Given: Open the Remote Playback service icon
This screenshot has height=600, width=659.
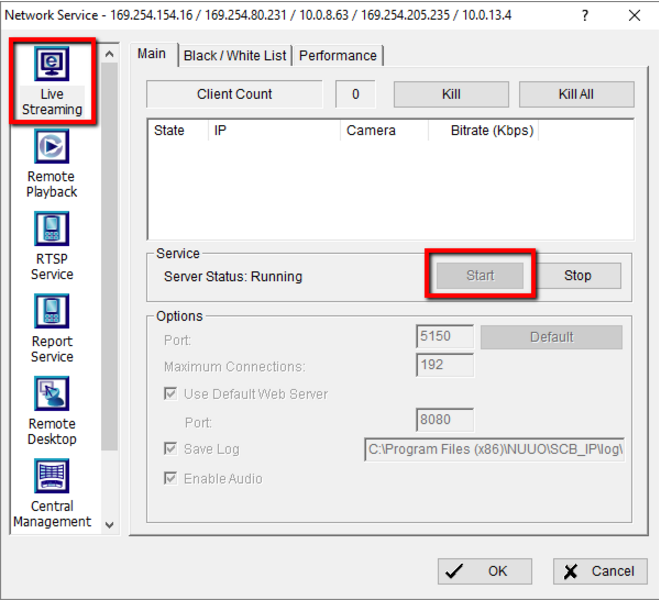Looking at the screenshot, I should (51, 148).
